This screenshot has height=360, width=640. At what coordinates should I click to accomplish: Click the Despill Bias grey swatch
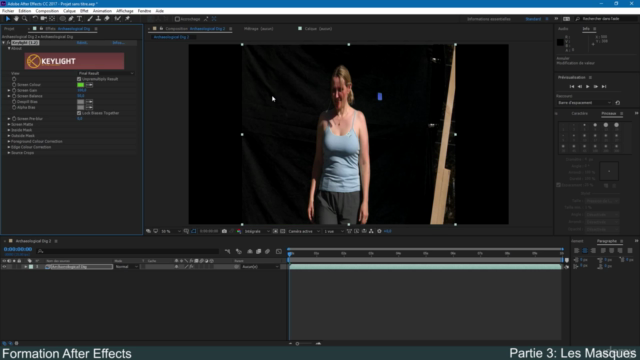[81, 102]
